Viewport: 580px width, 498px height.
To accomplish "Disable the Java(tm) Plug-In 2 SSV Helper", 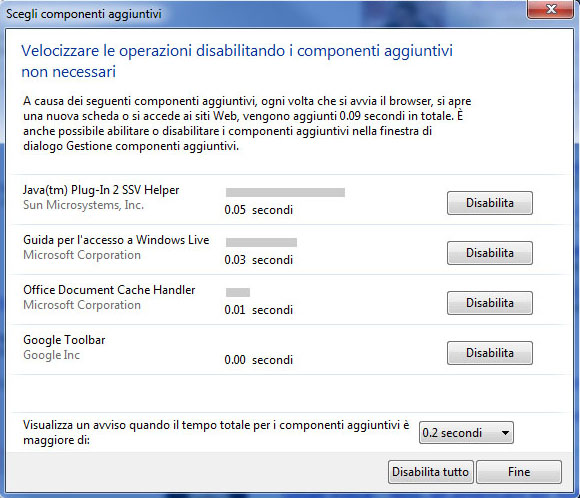I will 490,203.
